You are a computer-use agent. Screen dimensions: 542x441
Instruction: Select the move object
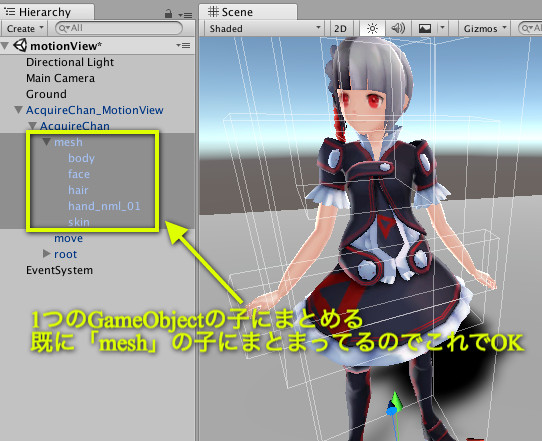coord(68,238)
